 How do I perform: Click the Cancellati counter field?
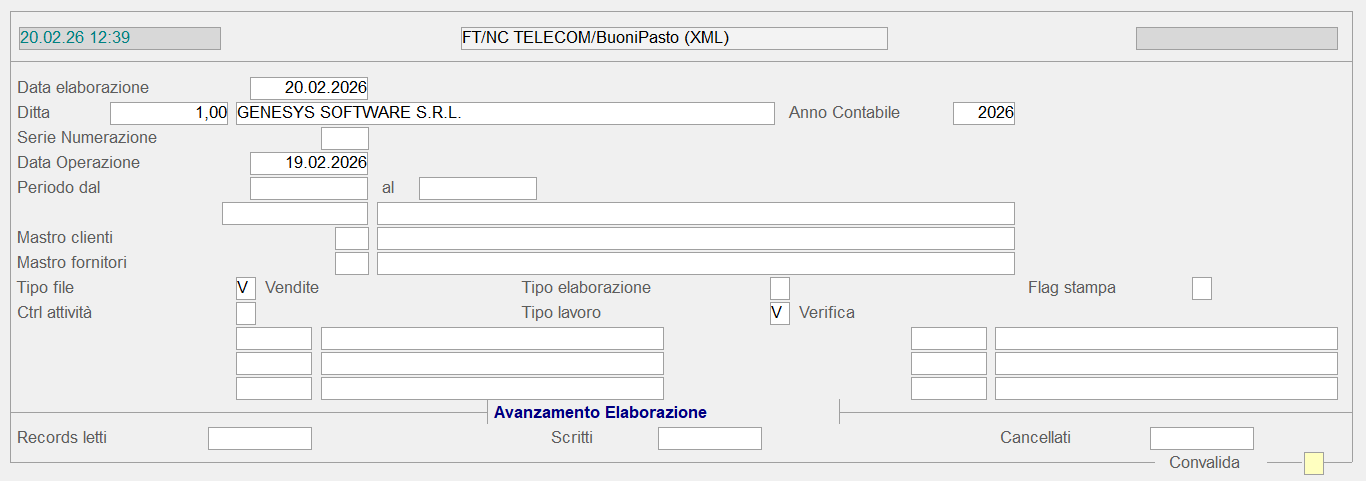click(x=1202, y=438)
